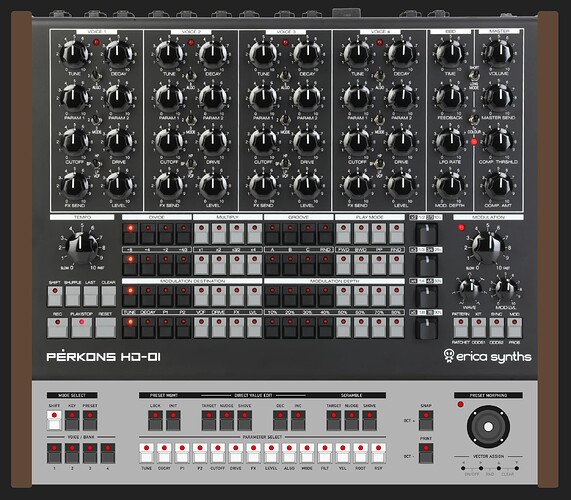Select Voice/Bank button 1
Viewport: 571px width, 500px height.
coord(54,453)
